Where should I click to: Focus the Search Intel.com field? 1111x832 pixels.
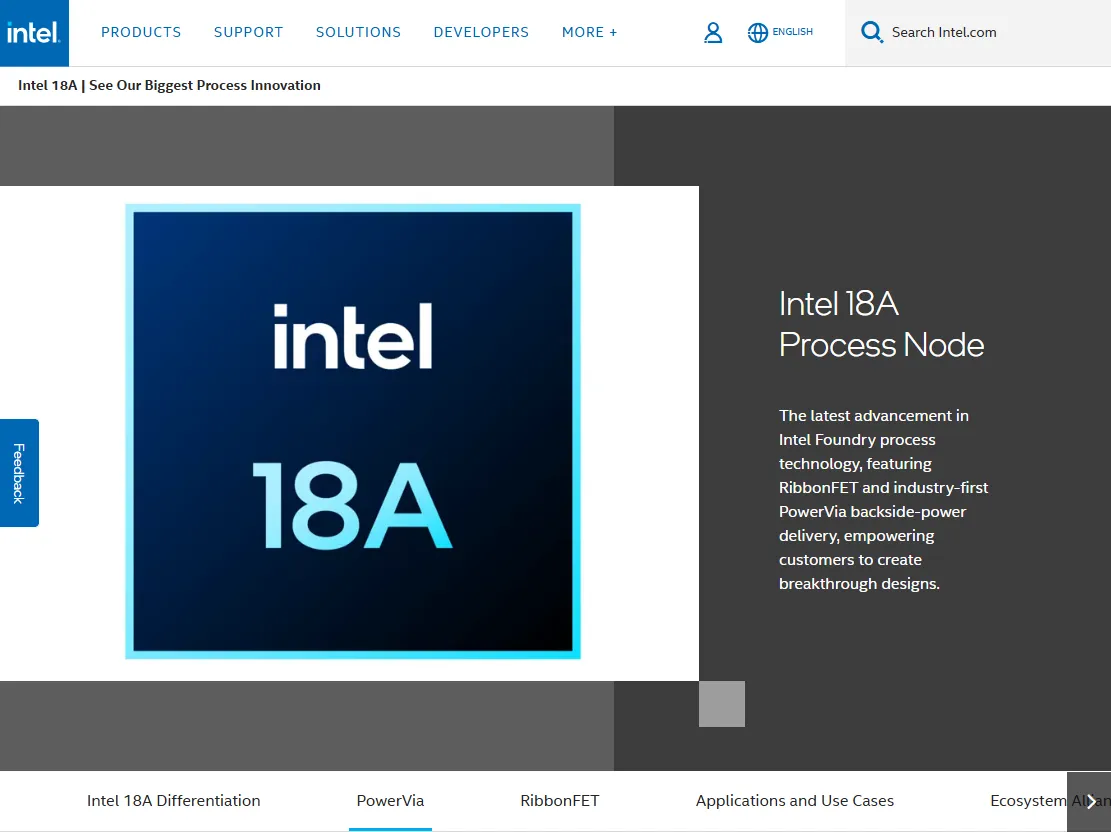click(978, 33)
